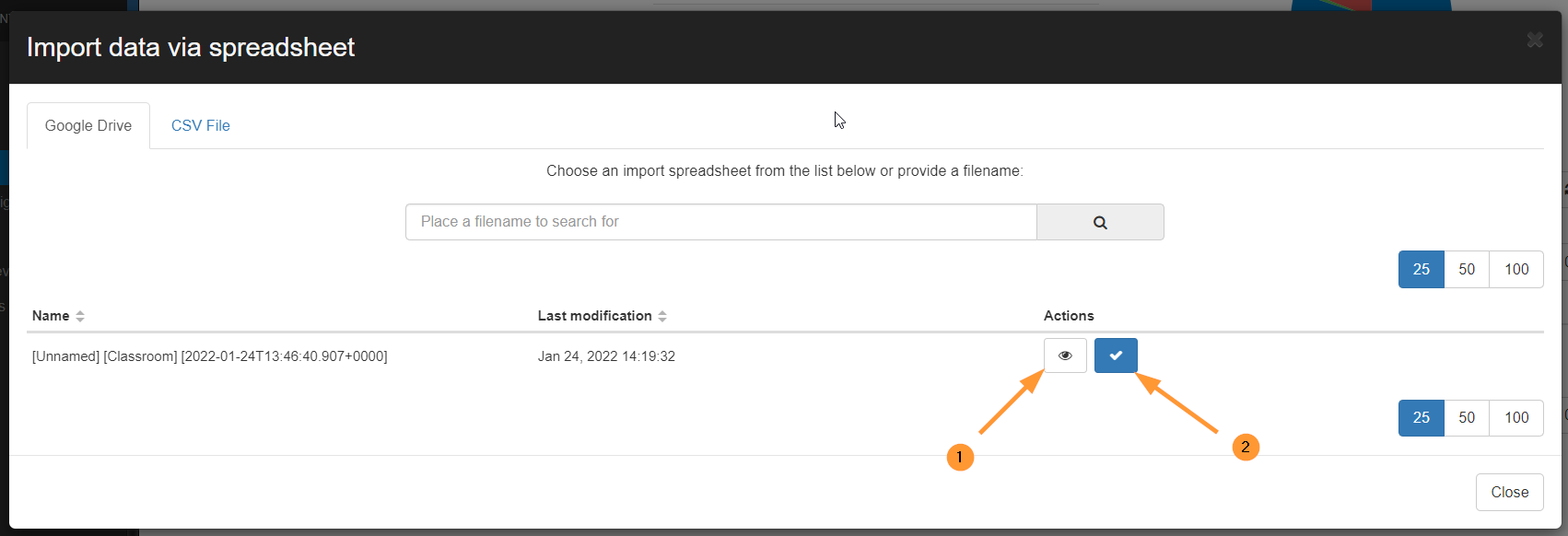The height and width of the screenshot is (536, 1568).
Task: Sort by Last modification column arrows
Action: coord(662,316)
